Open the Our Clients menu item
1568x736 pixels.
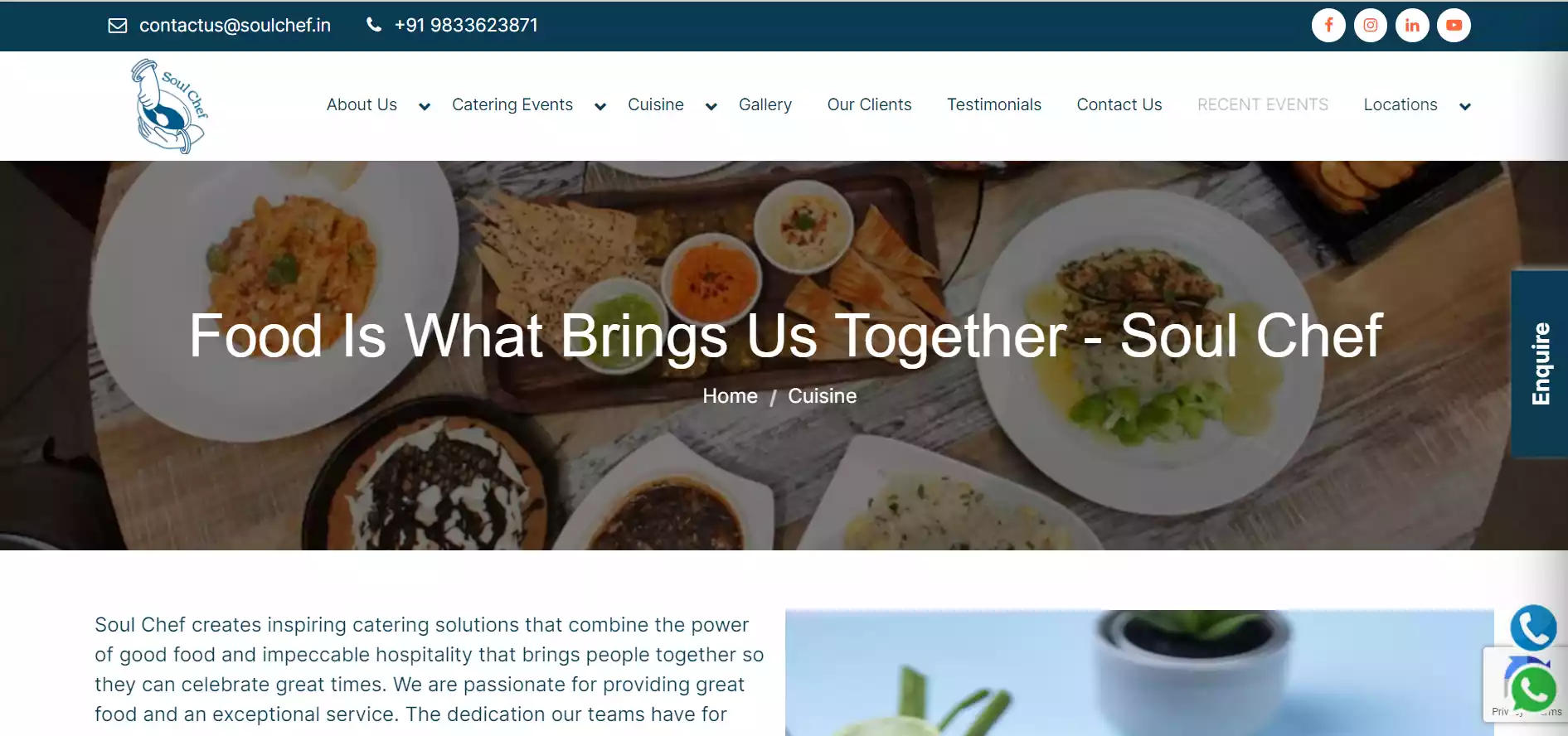point(869,104)
